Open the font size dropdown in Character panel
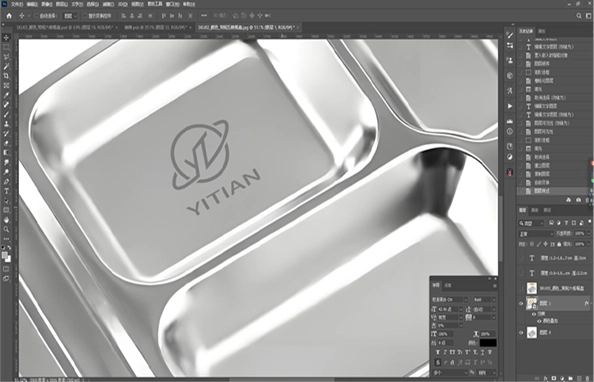The image size is (594, 382). 461,310
